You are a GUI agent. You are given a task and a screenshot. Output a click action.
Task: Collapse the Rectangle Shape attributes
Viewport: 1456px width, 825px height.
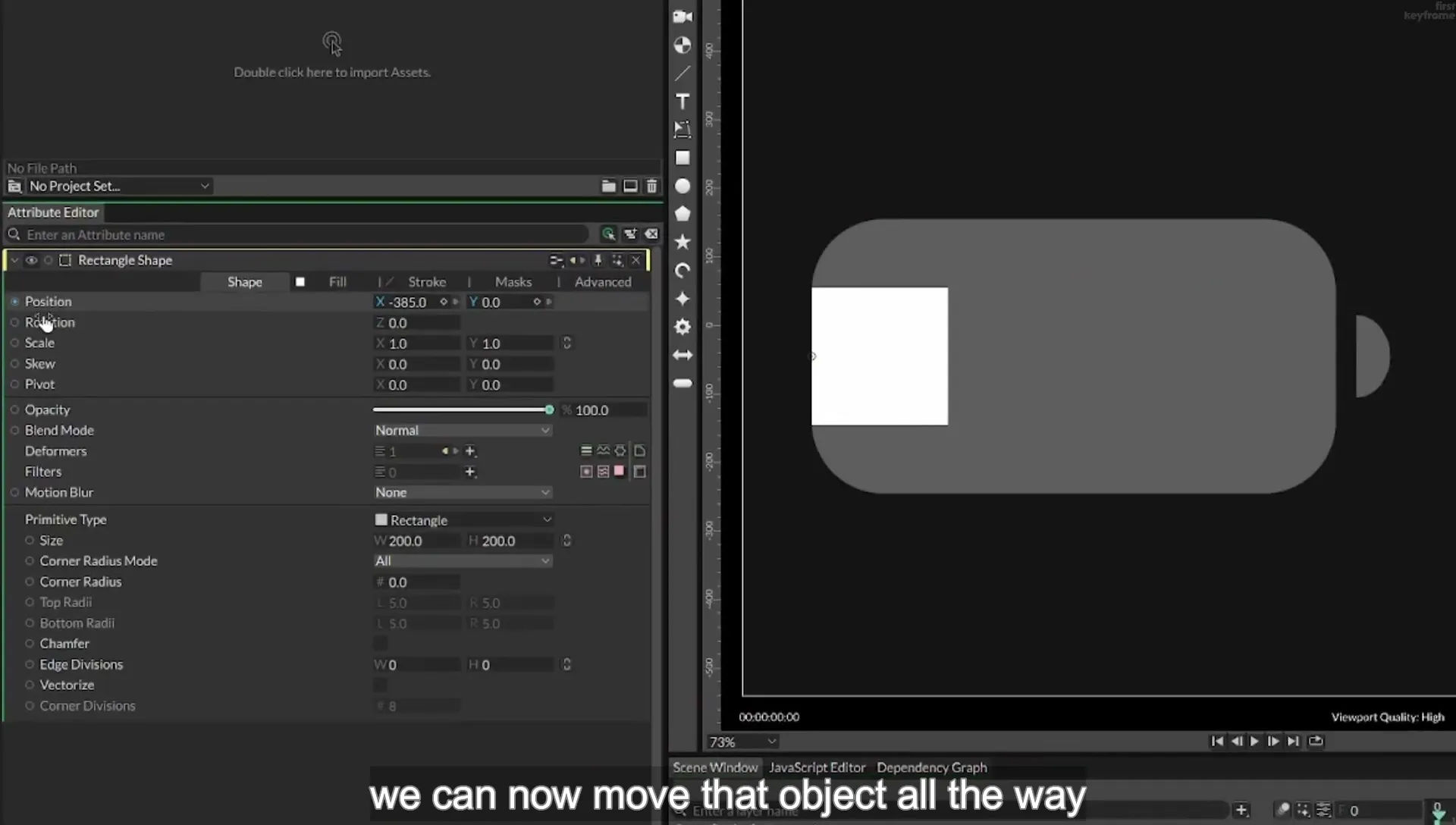14,260
